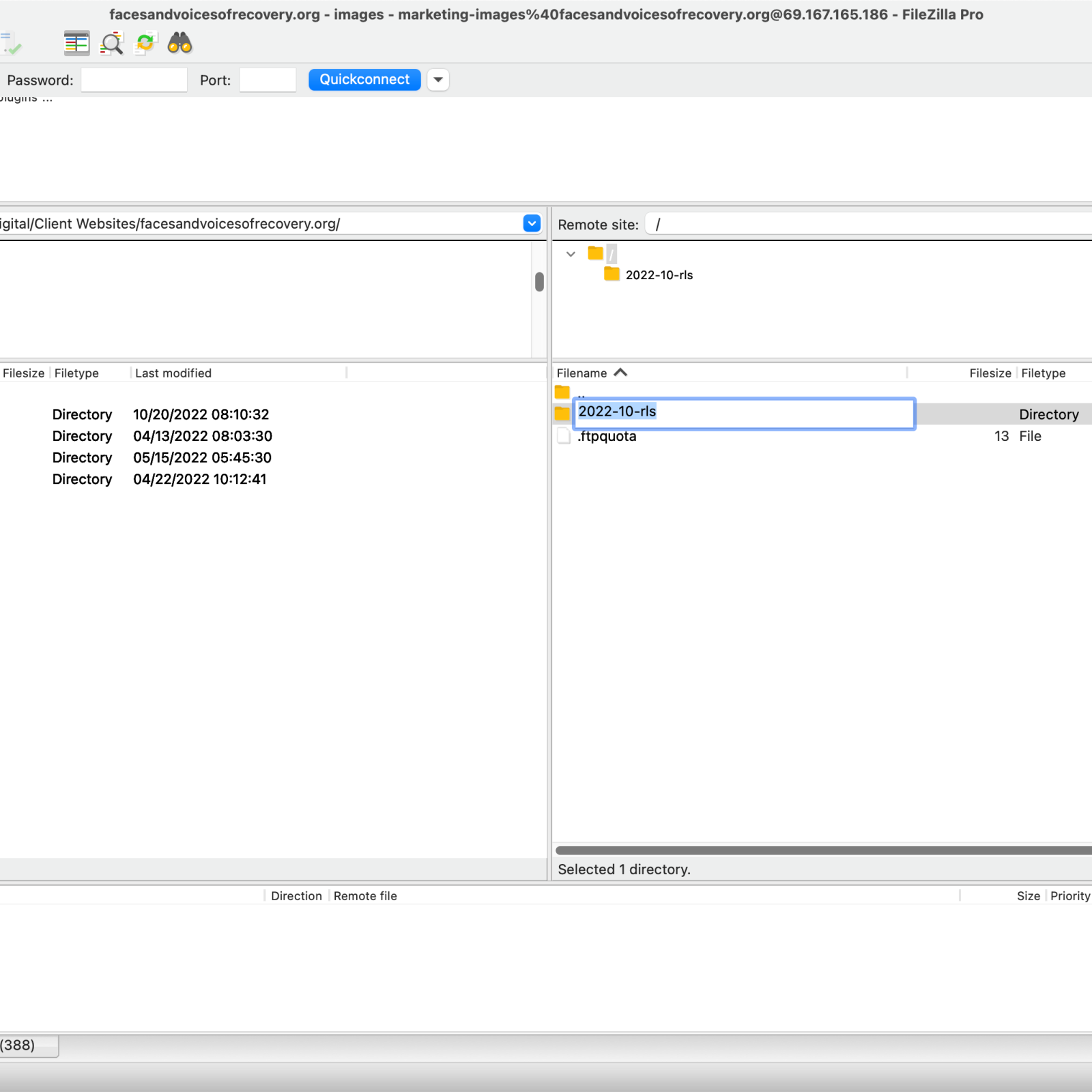The width and height of the screenshot is (1092, 1092).
Task: Expand the local site path dropdown
Action: click(x=532, y=224)
